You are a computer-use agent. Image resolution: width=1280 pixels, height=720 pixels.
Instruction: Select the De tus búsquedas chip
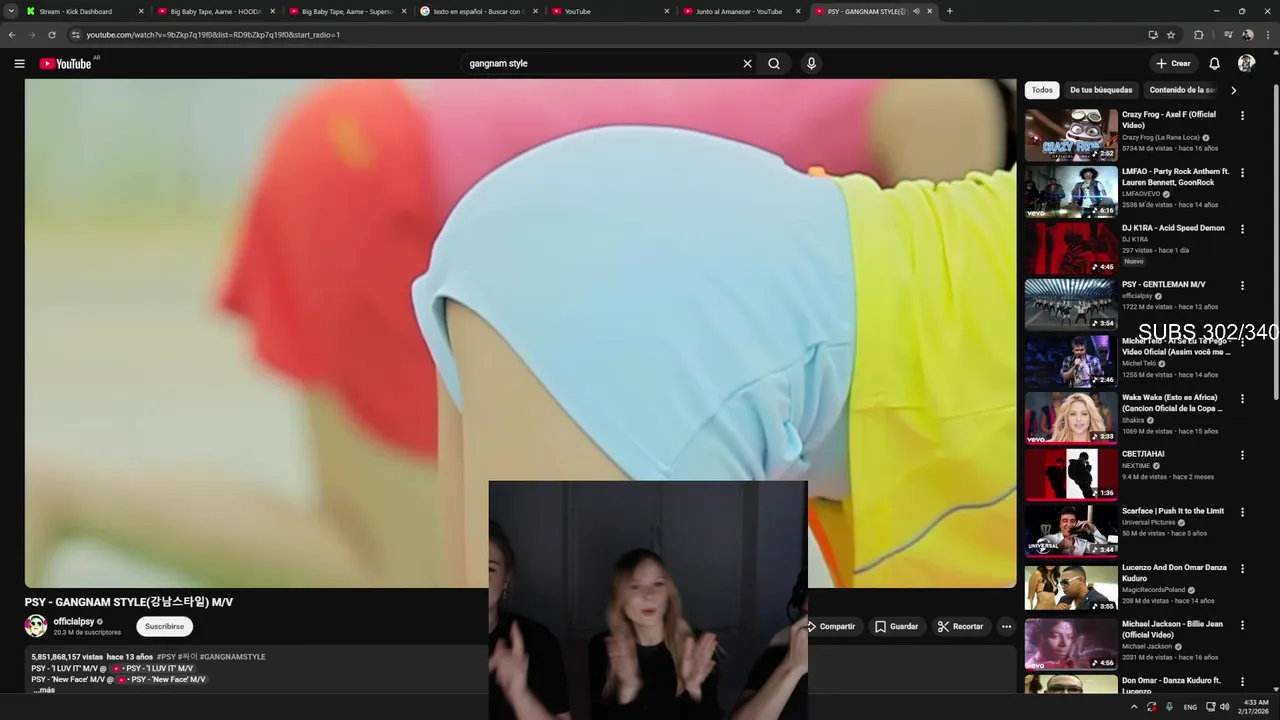1101,90
